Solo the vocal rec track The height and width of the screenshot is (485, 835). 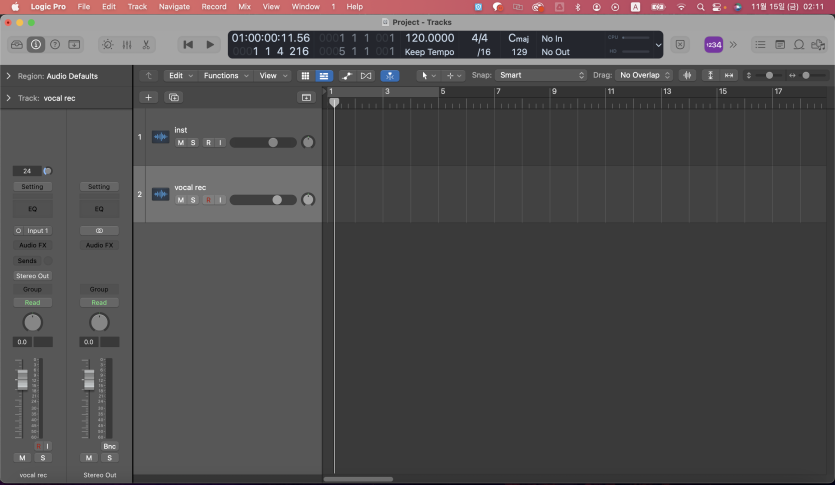(194, 200)
